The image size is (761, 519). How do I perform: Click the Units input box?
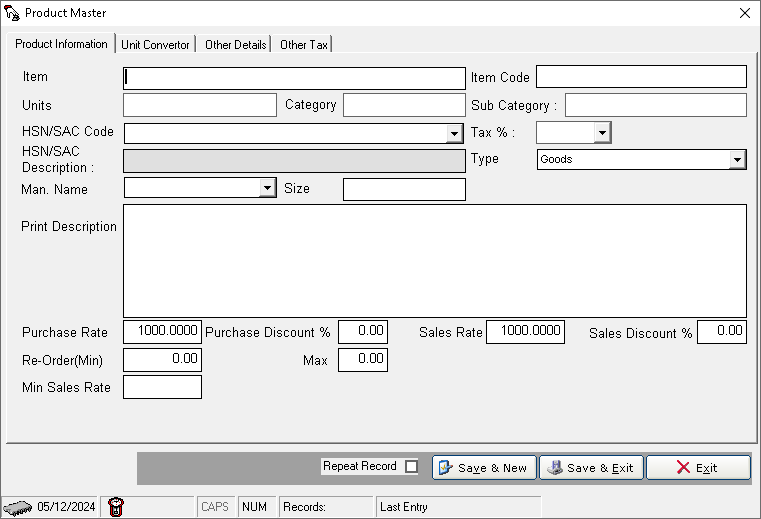(x=200, y=105)
